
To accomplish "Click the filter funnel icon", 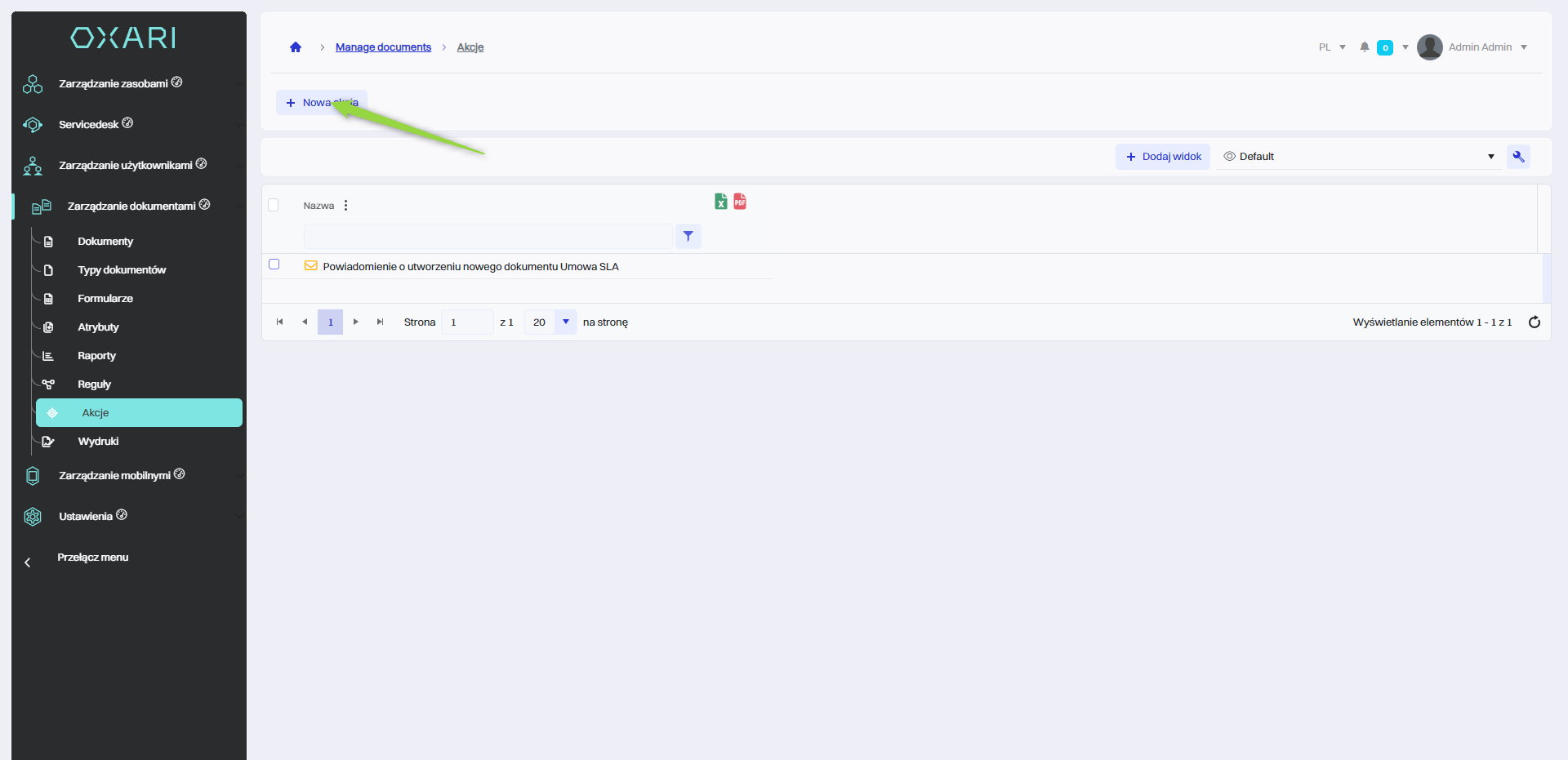I will point(688,237).
